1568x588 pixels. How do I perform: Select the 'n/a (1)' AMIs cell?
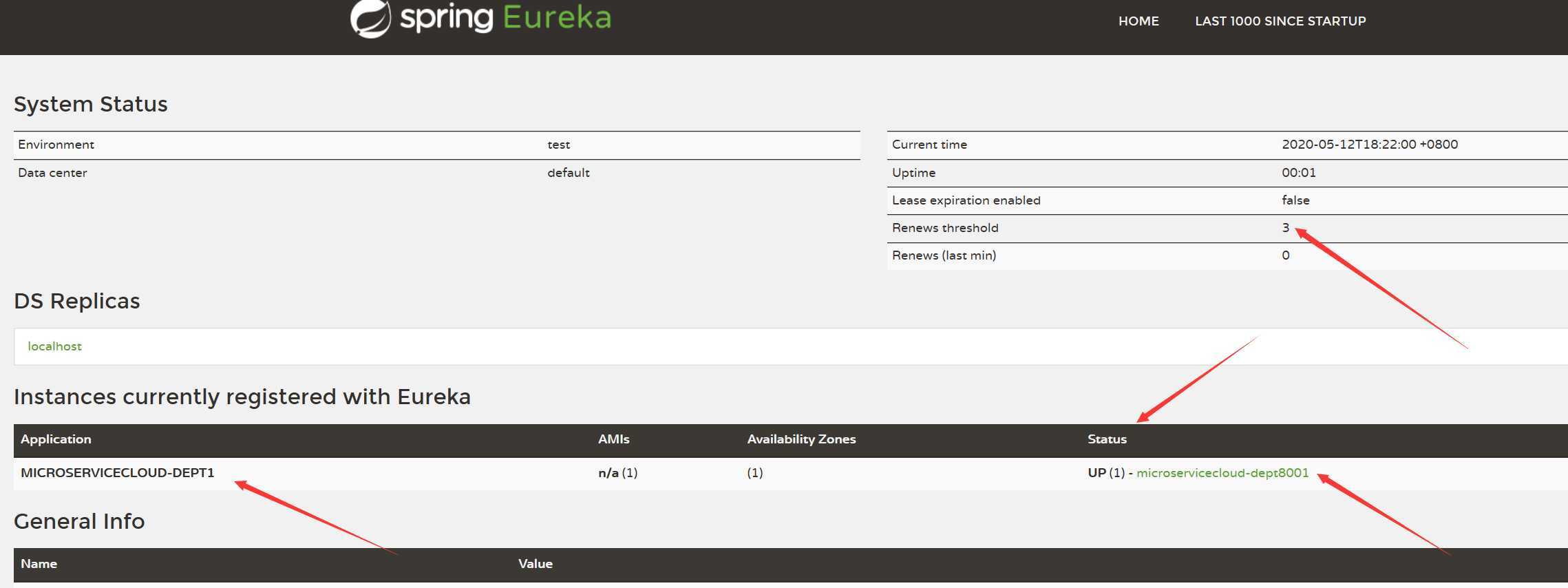coord(617,473)
